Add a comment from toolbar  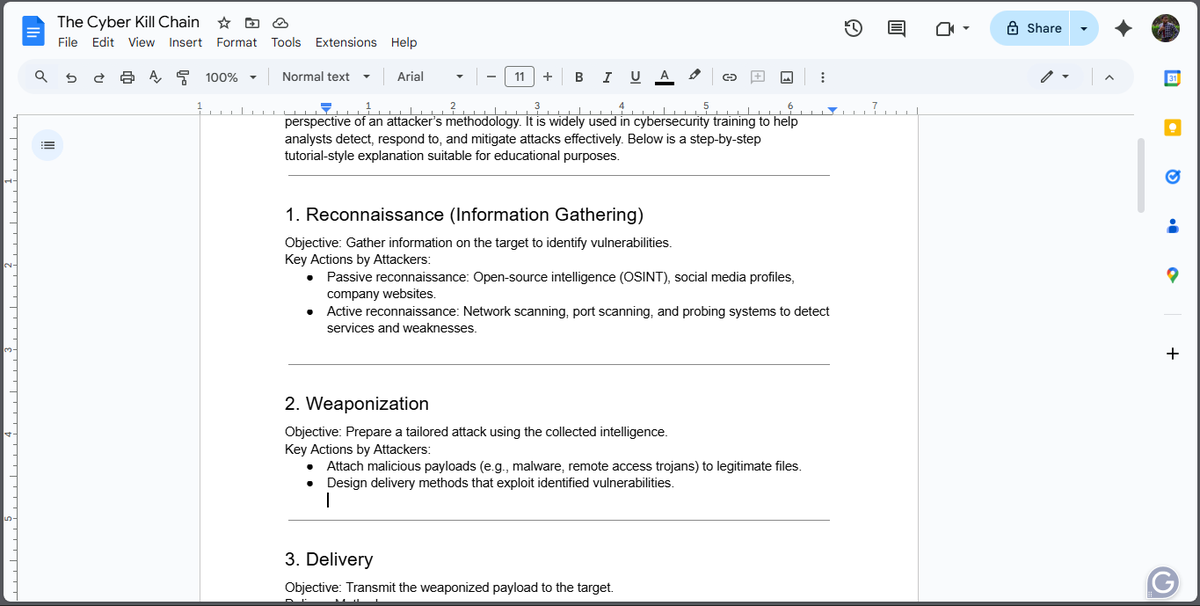pyautogui.click(x=758, y=77)
